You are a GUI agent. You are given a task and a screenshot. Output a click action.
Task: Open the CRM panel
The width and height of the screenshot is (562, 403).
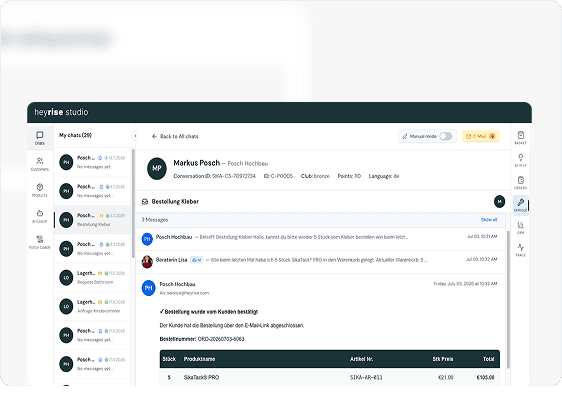(x=520, y=228)
